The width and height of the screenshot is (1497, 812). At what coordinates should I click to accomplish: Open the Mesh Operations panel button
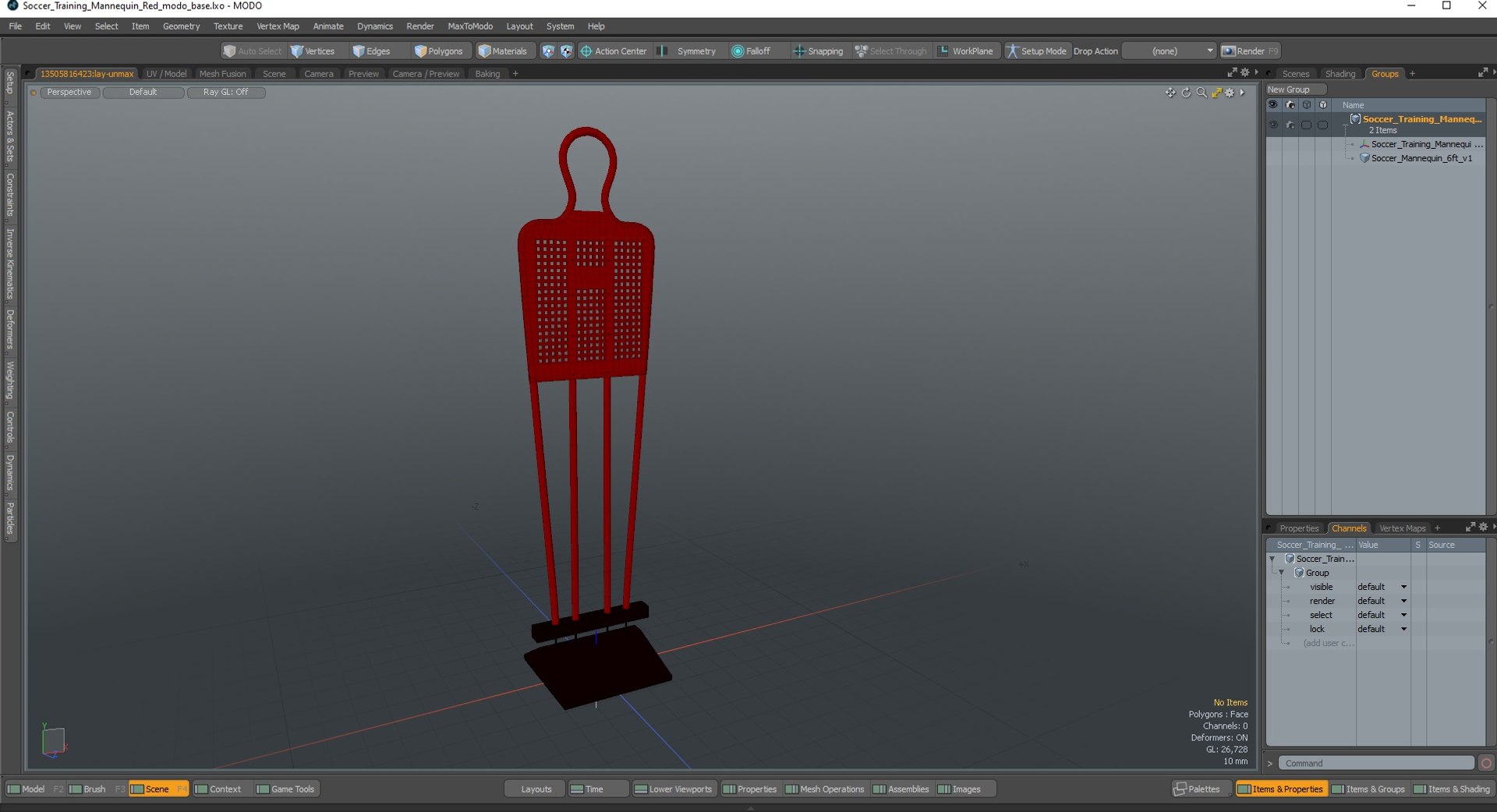click(825, 789)
